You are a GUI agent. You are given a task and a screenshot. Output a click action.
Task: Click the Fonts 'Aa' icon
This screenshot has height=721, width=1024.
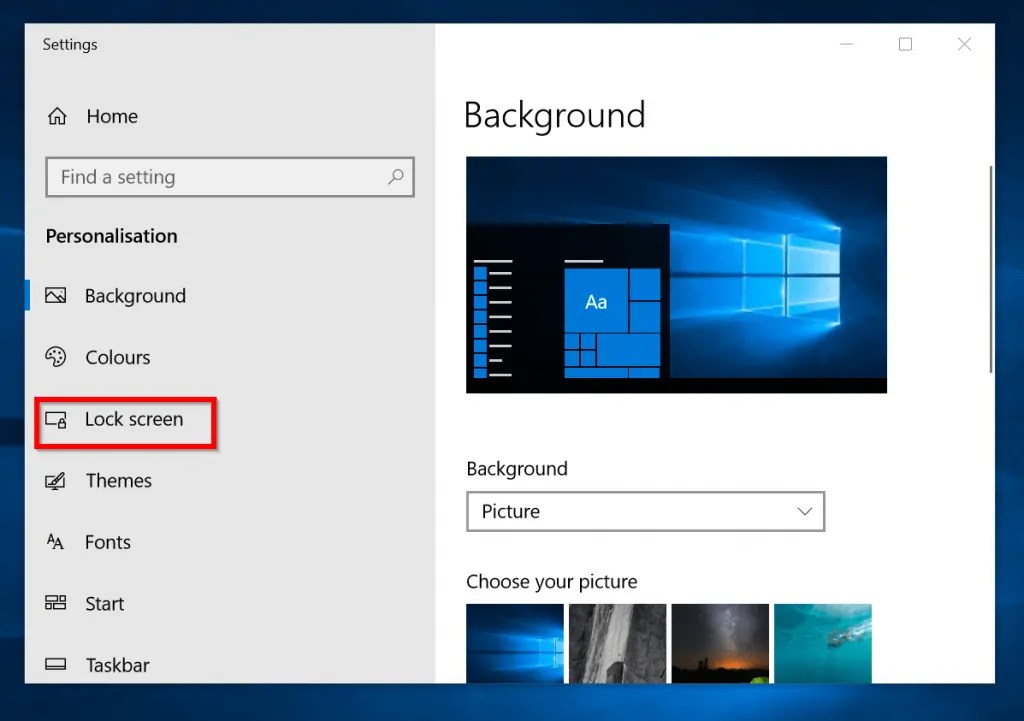pos(57,542)
